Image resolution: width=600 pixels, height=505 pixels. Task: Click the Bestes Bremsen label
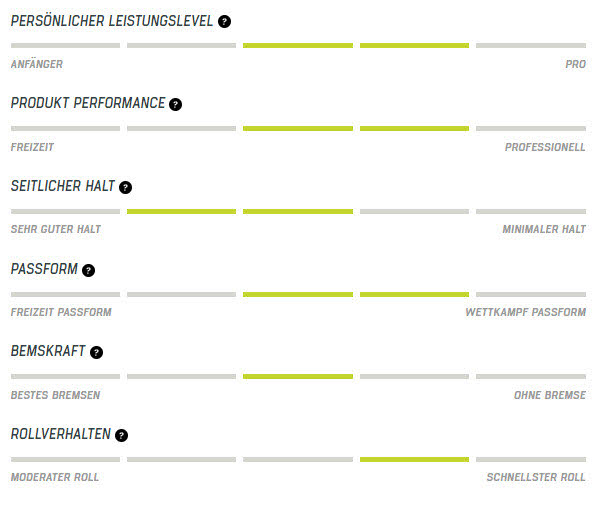(x=55, y=395)
